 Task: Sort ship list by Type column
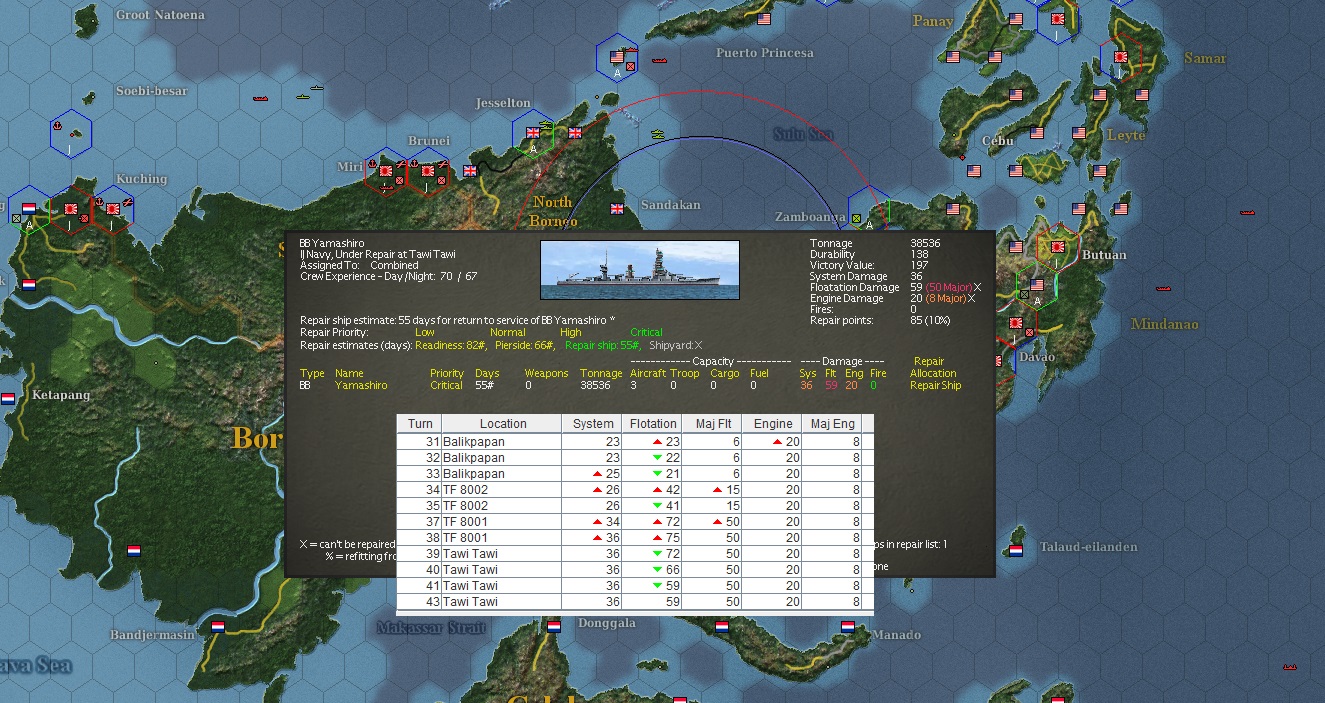[312, 373]
